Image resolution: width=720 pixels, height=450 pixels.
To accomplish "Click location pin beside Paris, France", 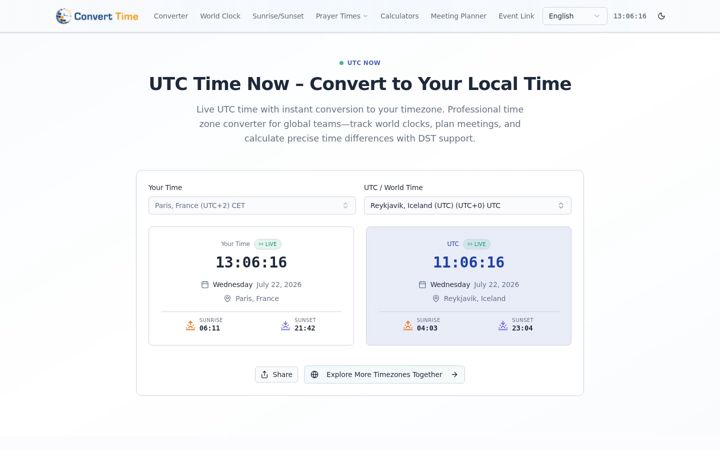I will tap(227, 298).
